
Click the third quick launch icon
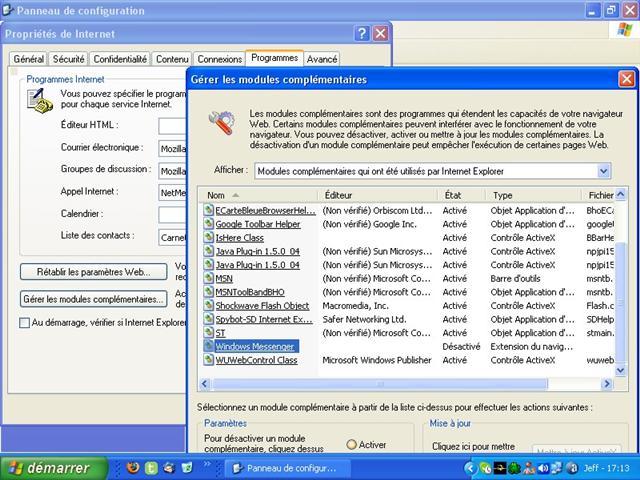[x=169, y=467]
